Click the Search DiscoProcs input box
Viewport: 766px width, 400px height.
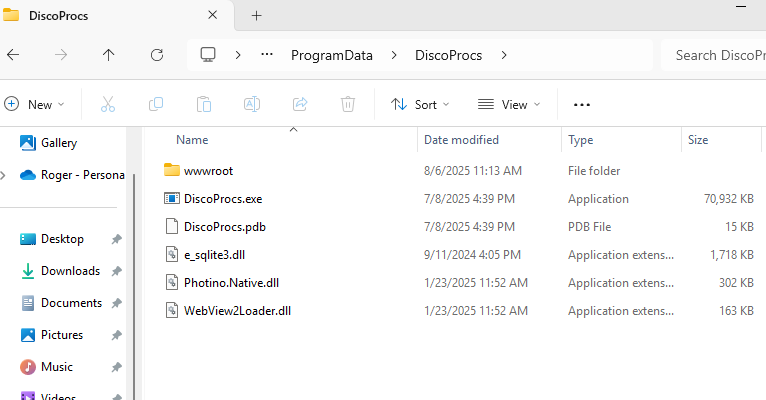click(x=715, y=55)
